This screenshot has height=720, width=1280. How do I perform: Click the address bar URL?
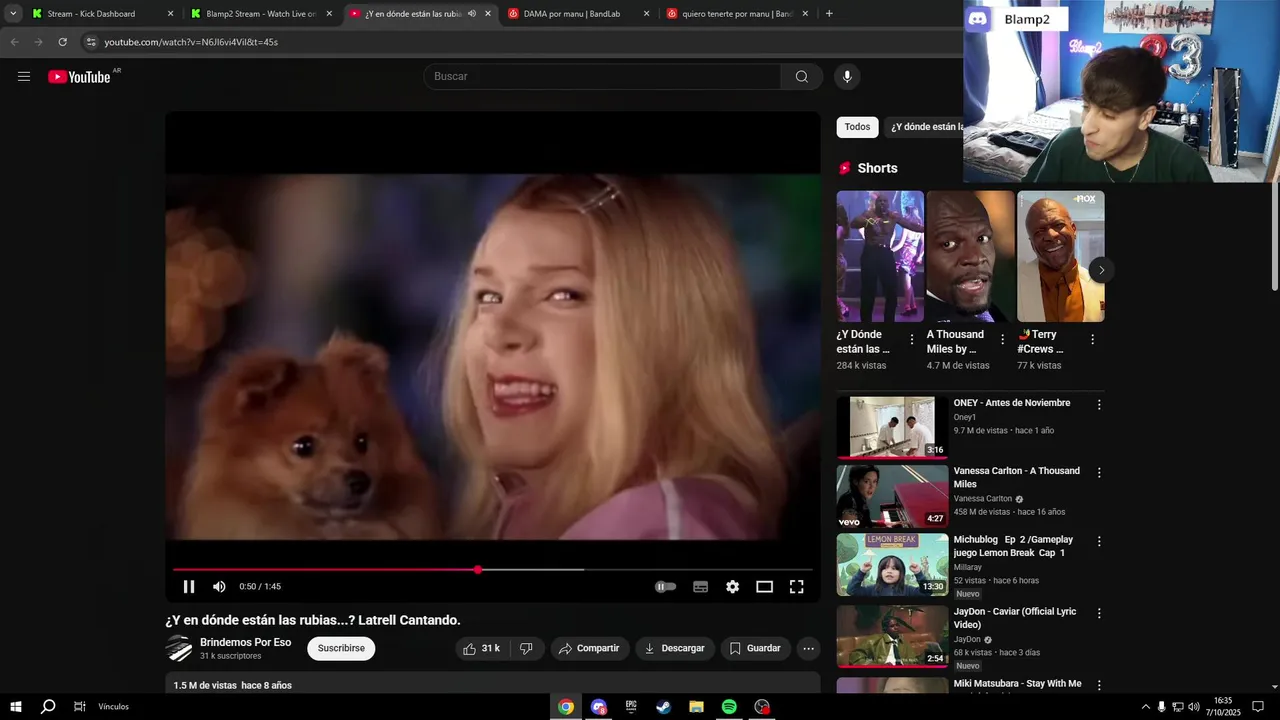(191, 42)
